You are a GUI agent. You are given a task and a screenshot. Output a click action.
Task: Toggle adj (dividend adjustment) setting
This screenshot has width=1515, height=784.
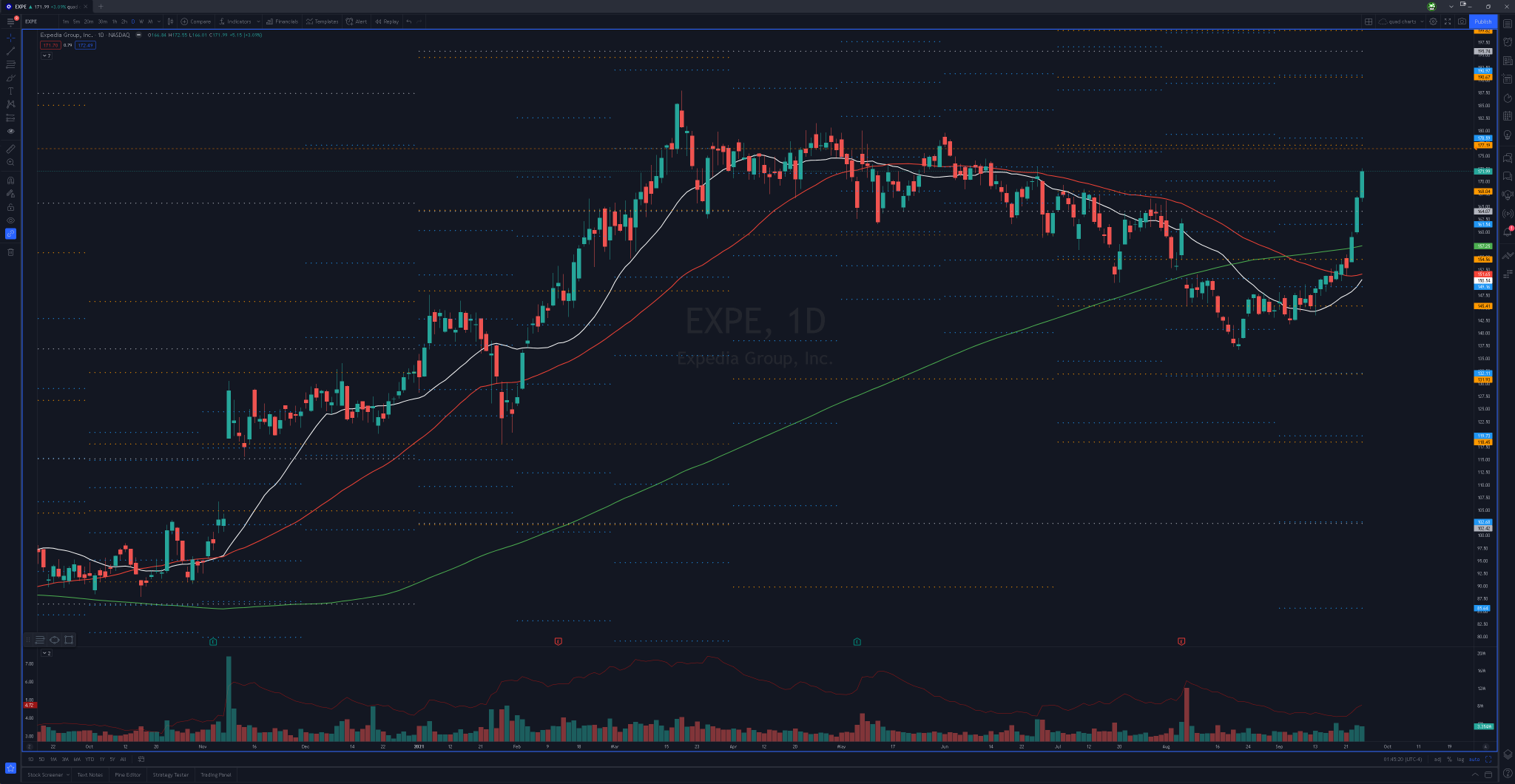pyautogui.click(x=1437, y=759)
